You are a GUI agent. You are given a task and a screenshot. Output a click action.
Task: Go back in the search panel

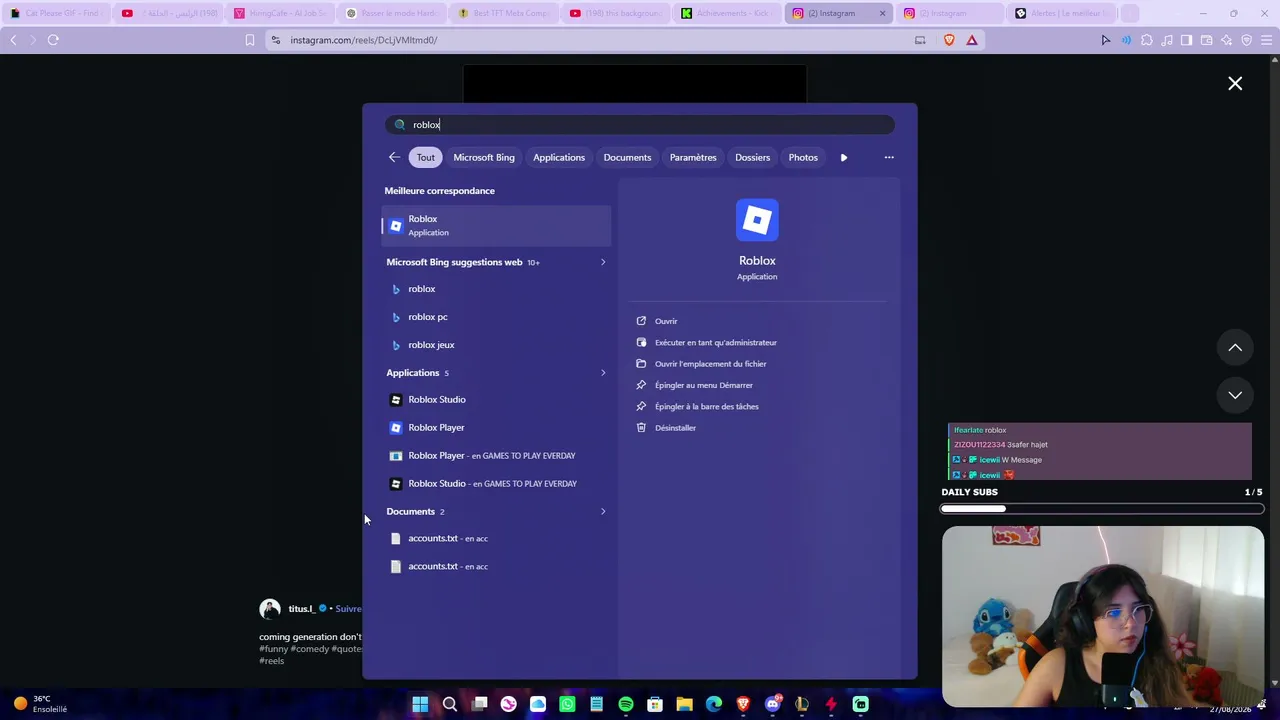point(394,157)
